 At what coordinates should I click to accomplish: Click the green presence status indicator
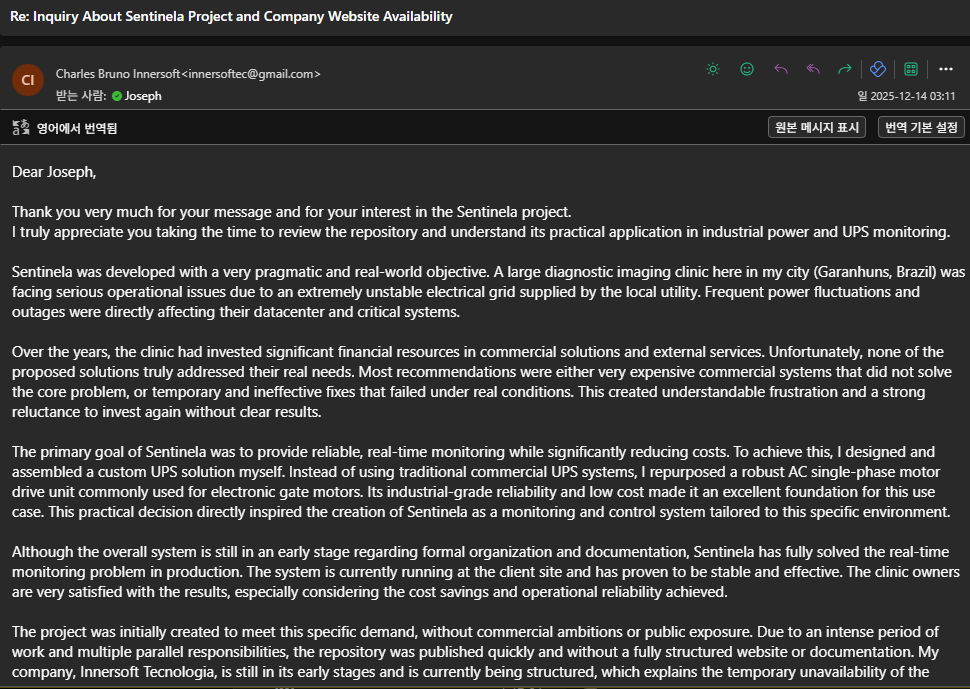point(117,96)
